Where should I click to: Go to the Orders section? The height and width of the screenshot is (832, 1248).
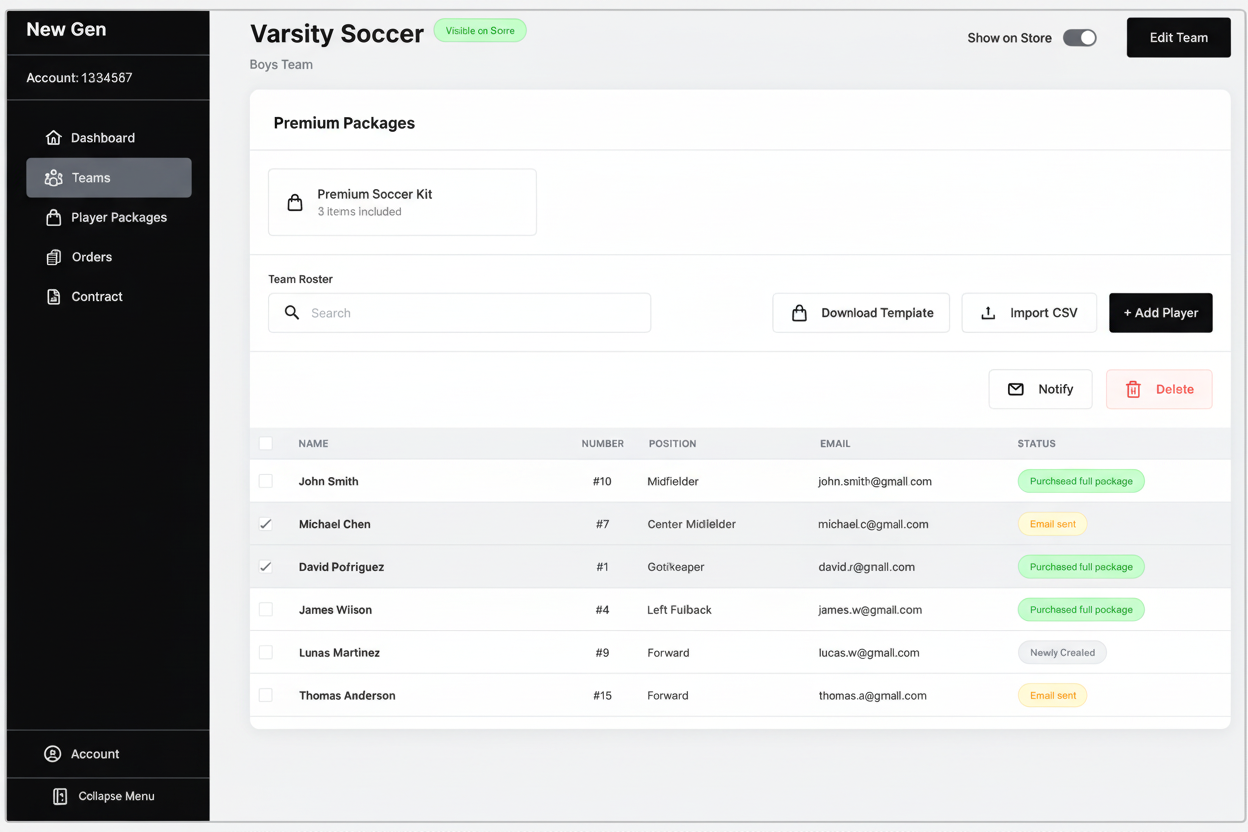point(91,257)
